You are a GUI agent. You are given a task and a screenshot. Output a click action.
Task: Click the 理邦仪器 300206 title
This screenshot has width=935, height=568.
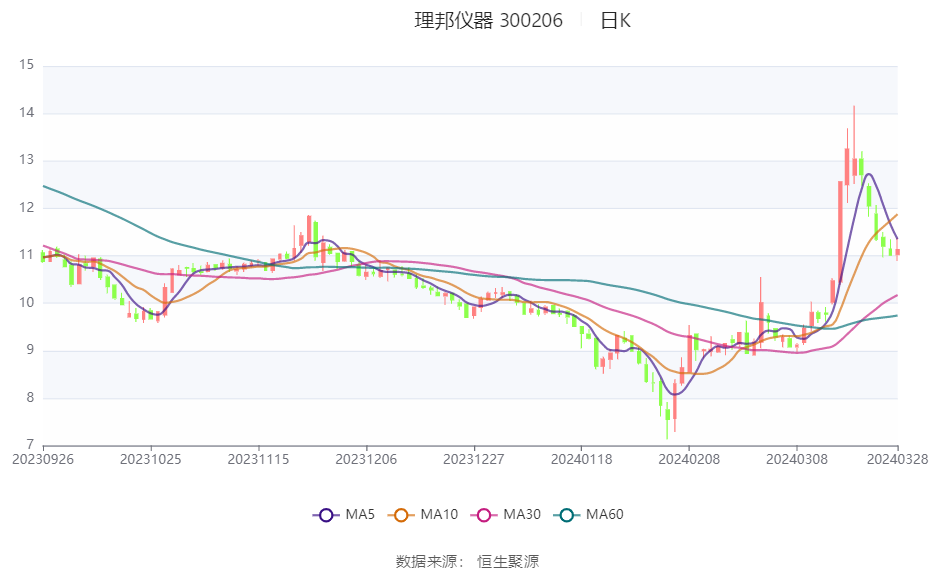pos(488,21)
